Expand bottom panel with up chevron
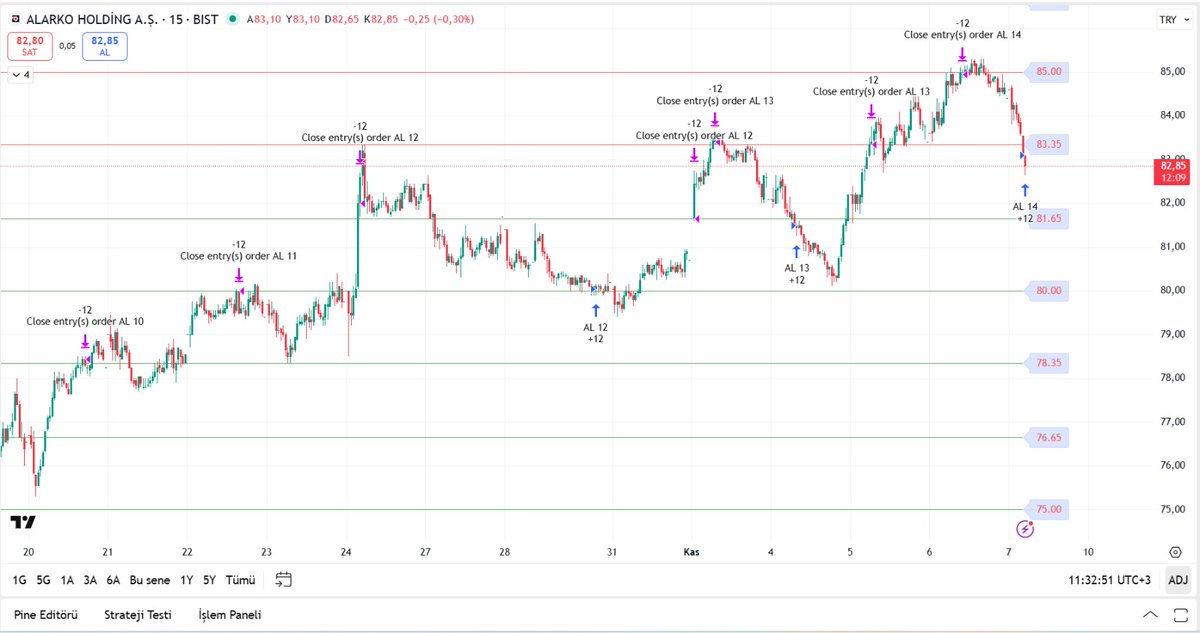 (1151, 615)
